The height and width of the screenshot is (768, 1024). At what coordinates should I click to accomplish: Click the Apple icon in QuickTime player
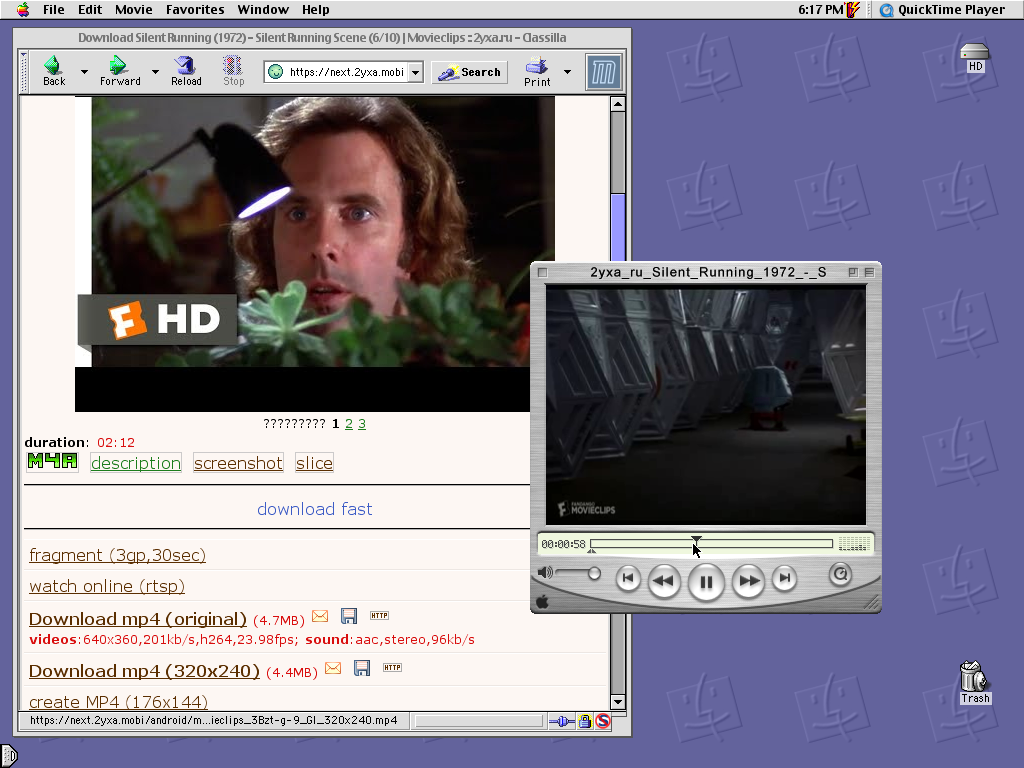point(543,601)
